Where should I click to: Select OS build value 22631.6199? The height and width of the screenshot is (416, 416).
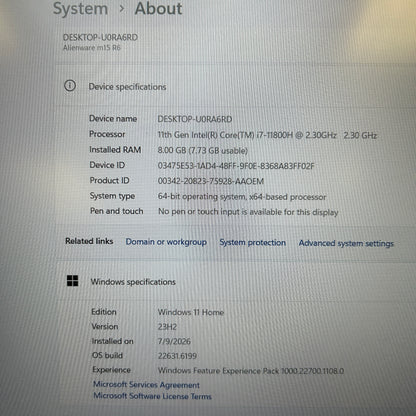[177, 356]
